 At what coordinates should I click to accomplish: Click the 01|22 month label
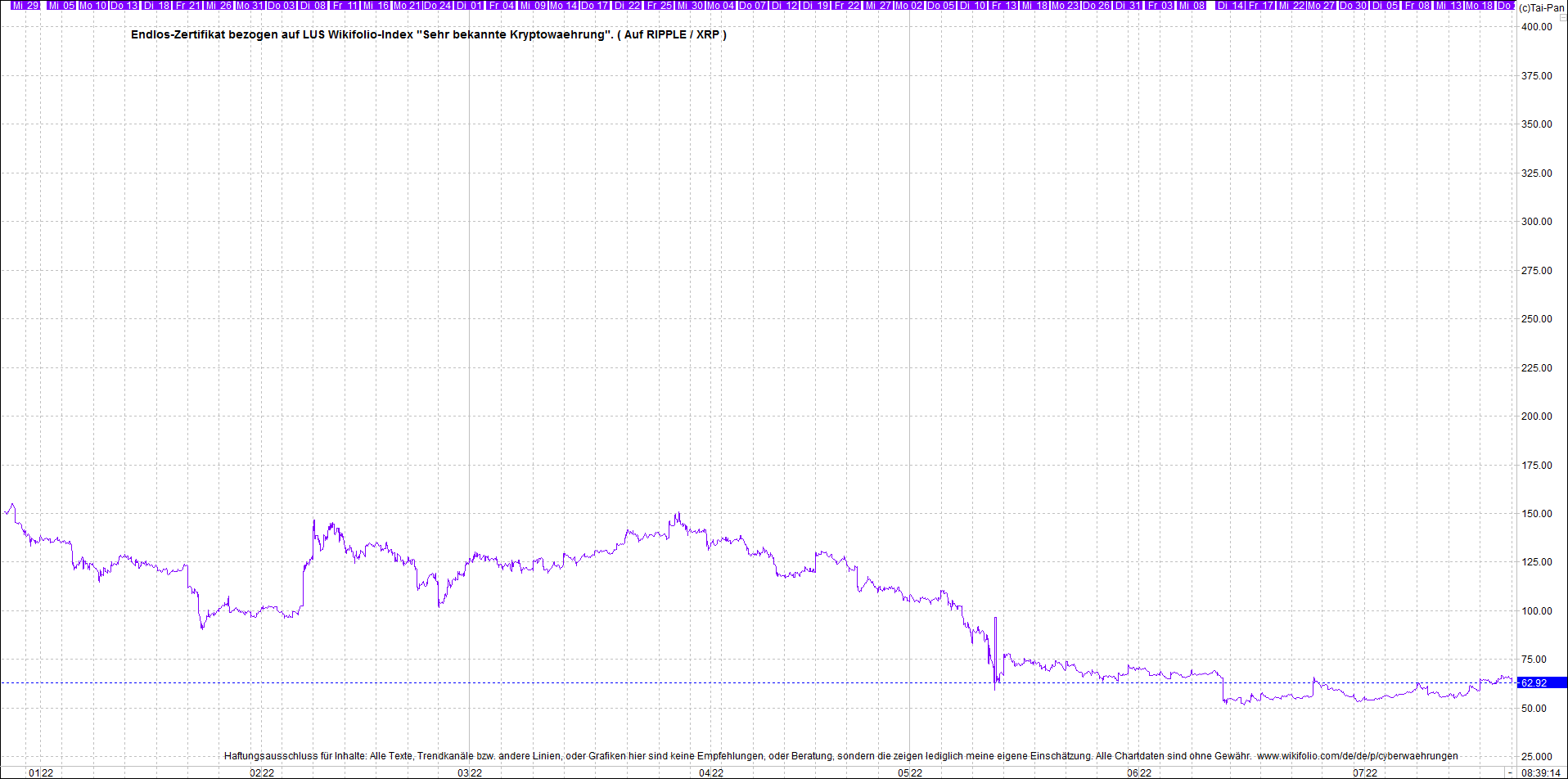click(x=41, y=772)
